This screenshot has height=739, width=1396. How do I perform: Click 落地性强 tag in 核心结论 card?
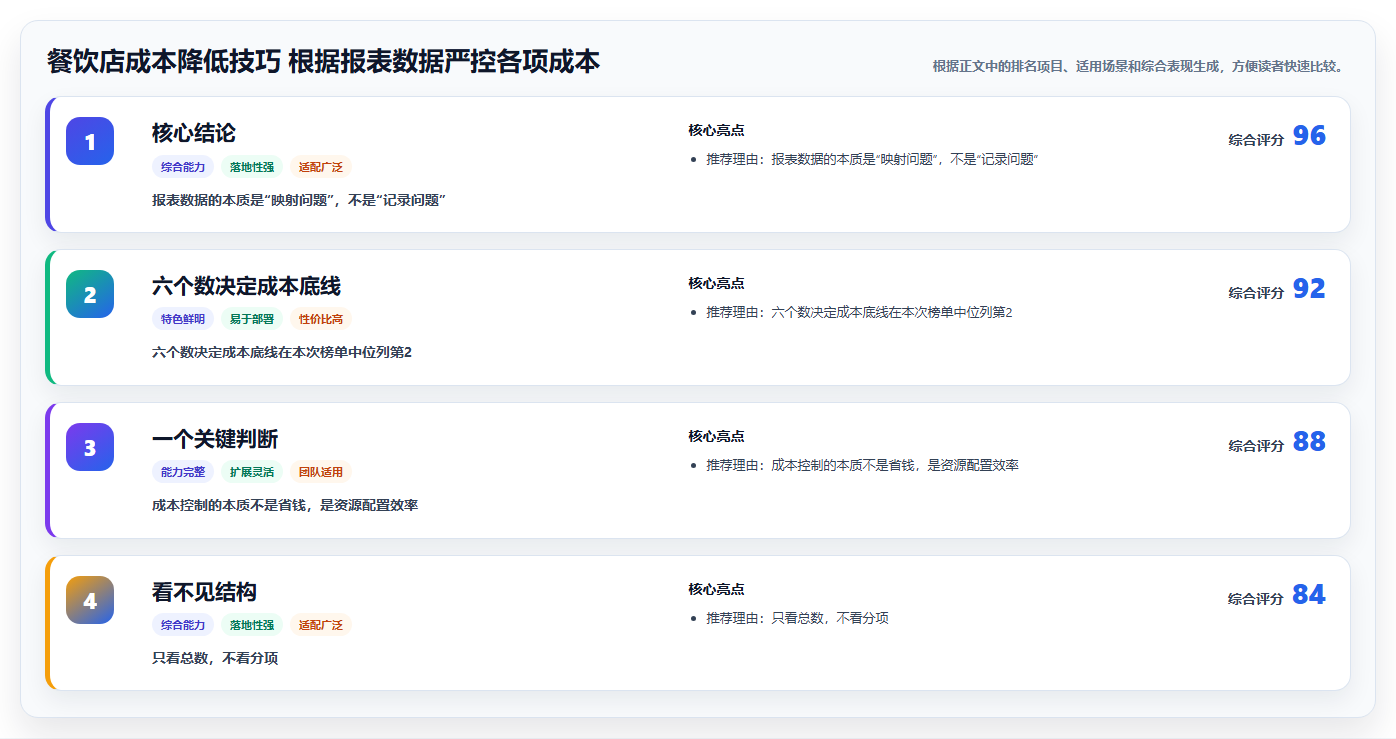point(252,167)
